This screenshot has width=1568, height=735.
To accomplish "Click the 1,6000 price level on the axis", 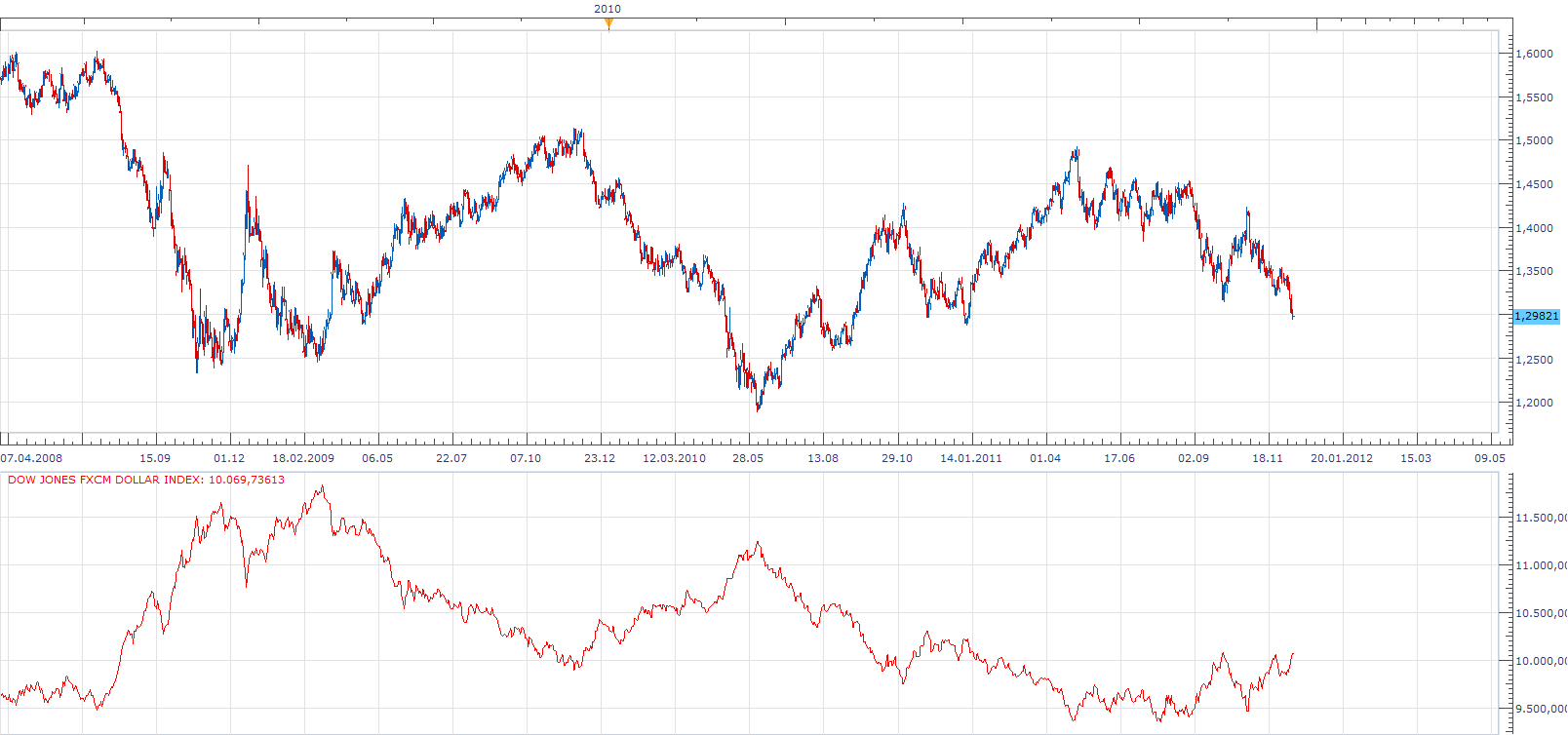I will coord(1535,54).
